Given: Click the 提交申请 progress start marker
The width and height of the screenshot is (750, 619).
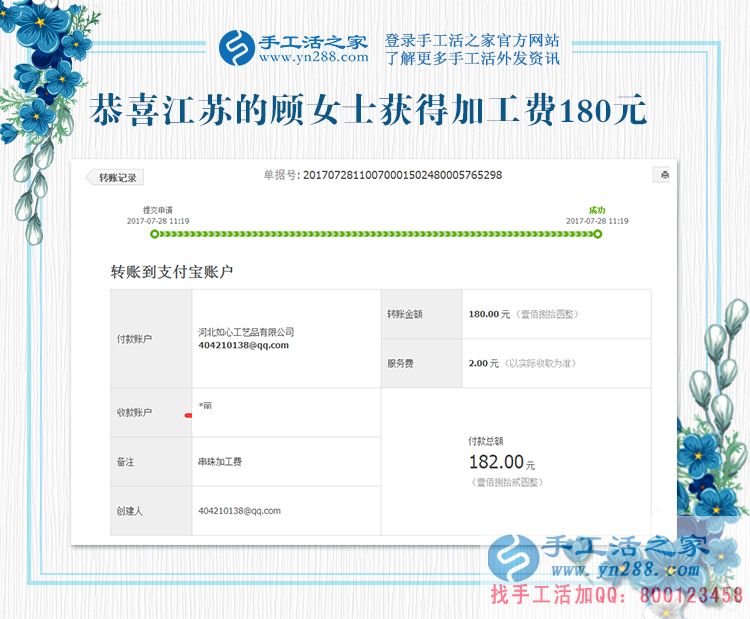Looking at the screenshot, I should (x=154, y=234).
